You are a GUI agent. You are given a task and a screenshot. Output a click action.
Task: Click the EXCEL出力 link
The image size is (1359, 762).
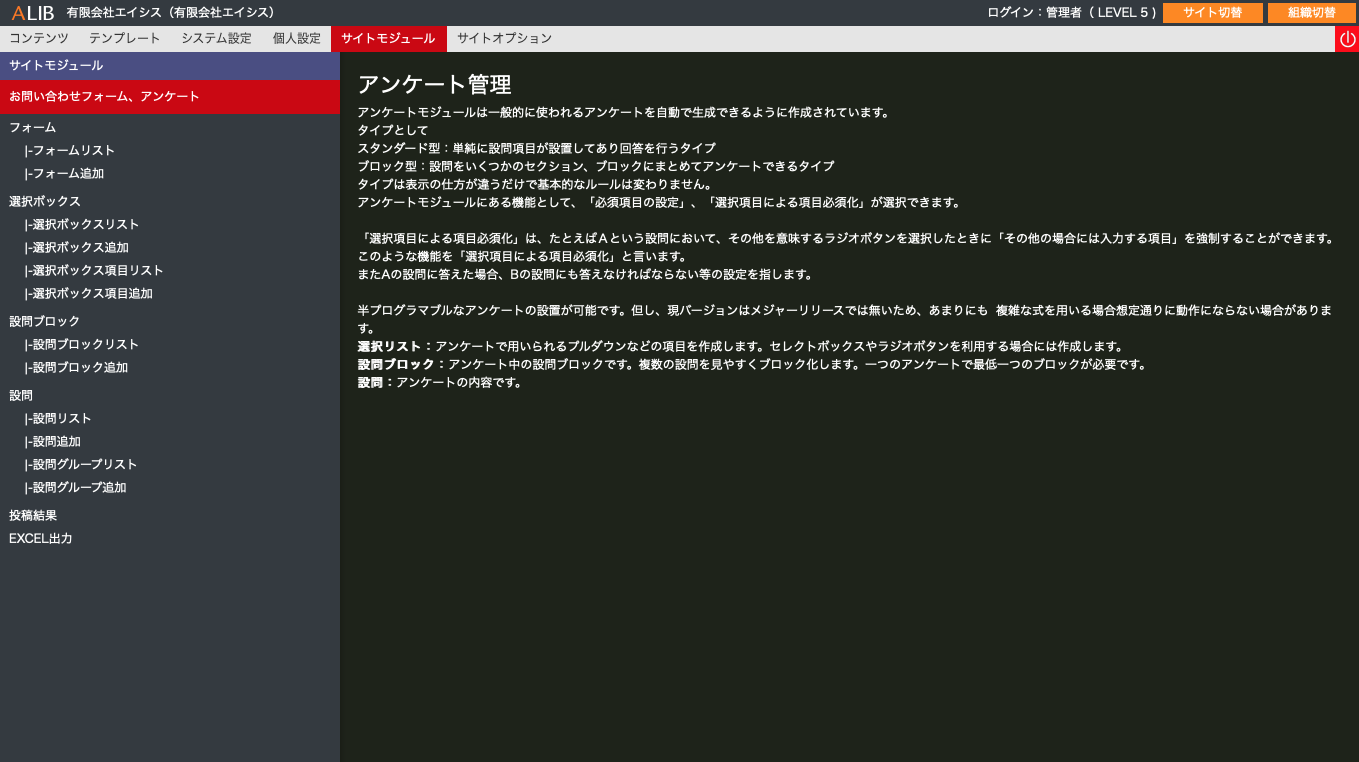click(41, 539)
